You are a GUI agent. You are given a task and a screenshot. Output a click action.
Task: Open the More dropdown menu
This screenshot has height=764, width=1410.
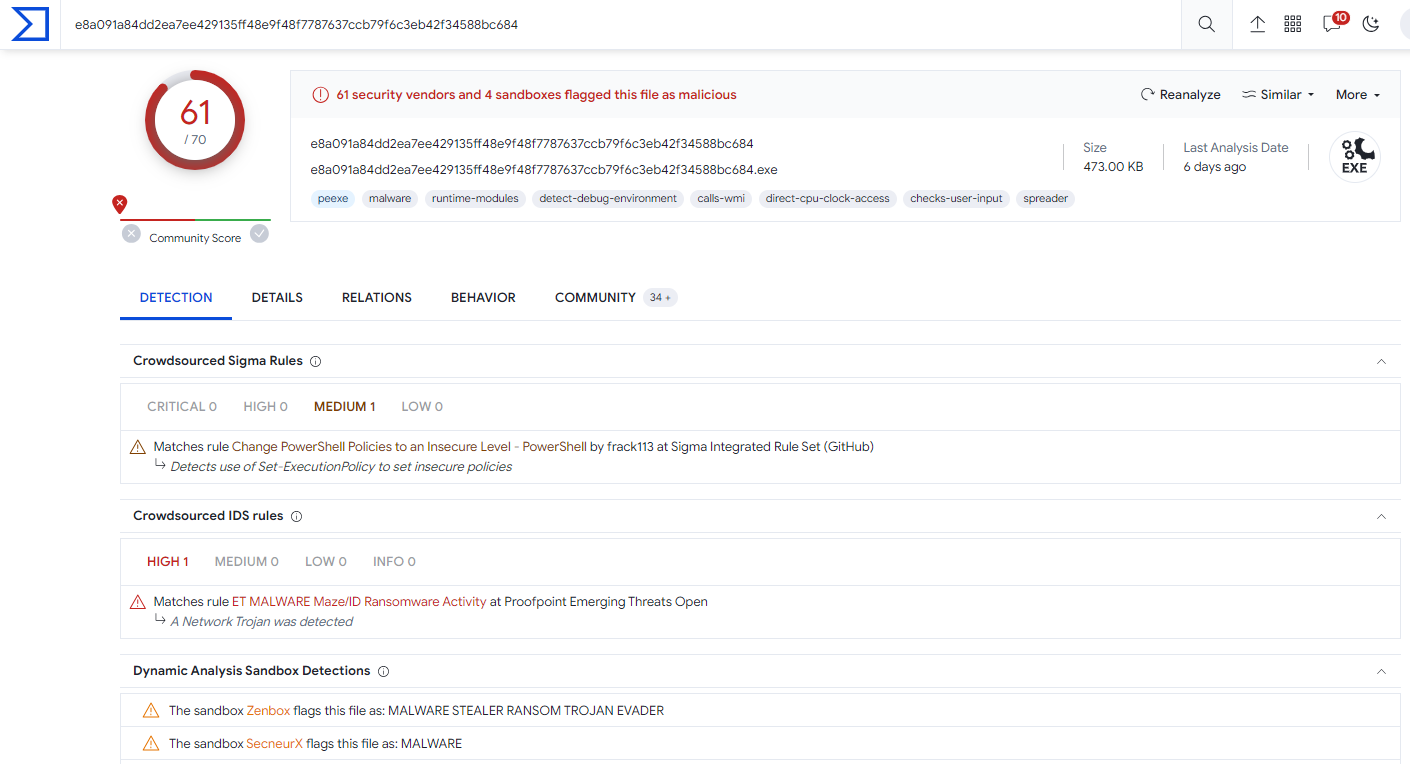pyautogui.click(x=1358, y=94)
